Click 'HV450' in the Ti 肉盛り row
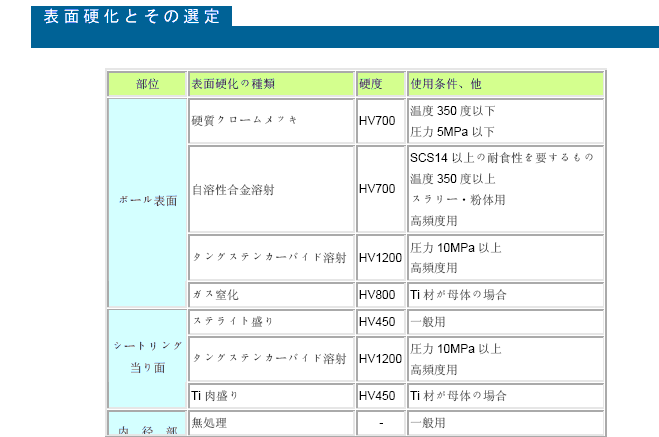This screenshot has height=437, width=659. pyautogui.click(x=377, y=396)
